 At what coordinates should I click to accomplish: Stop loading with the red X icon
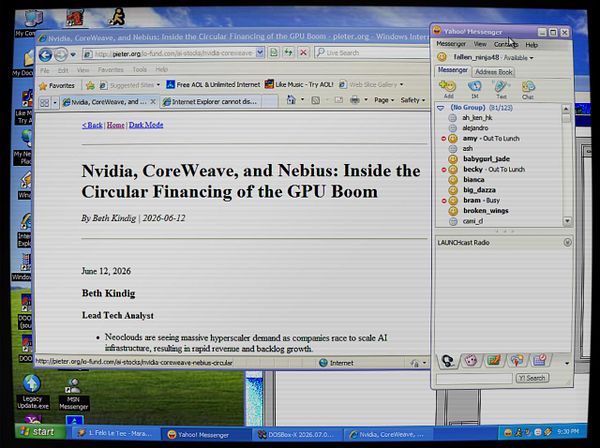click(x=303, y=52)
